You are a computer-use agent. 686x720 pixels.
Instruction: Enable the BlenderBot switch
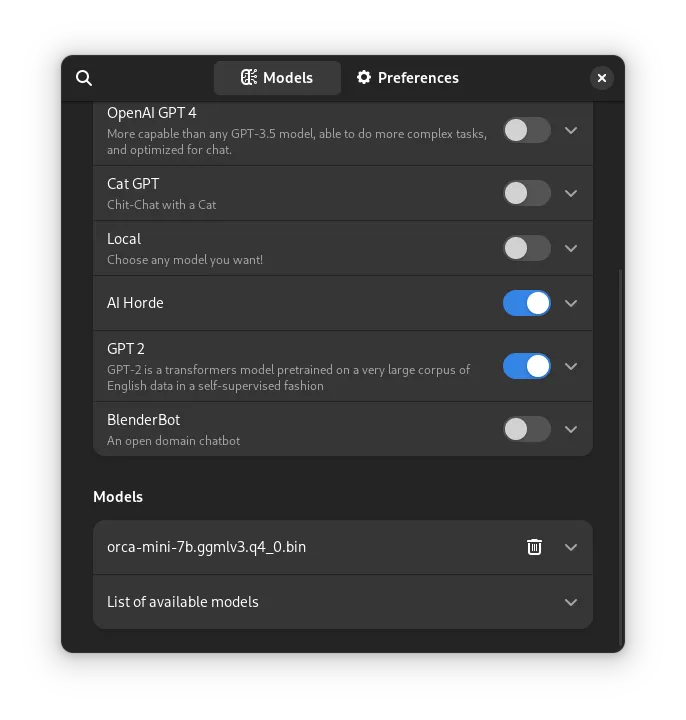(527, 429)
